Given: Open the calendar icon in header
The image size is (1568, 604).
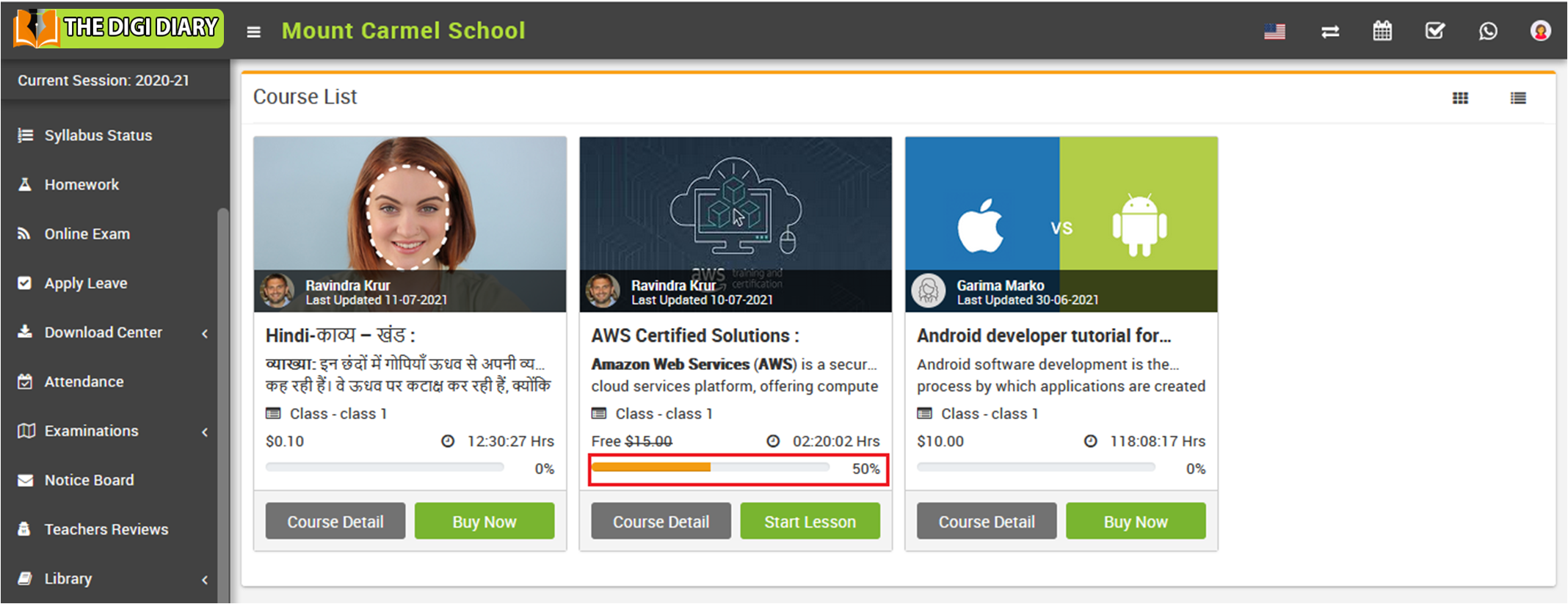Looking at the screenshot, I should pos(1382,31).
